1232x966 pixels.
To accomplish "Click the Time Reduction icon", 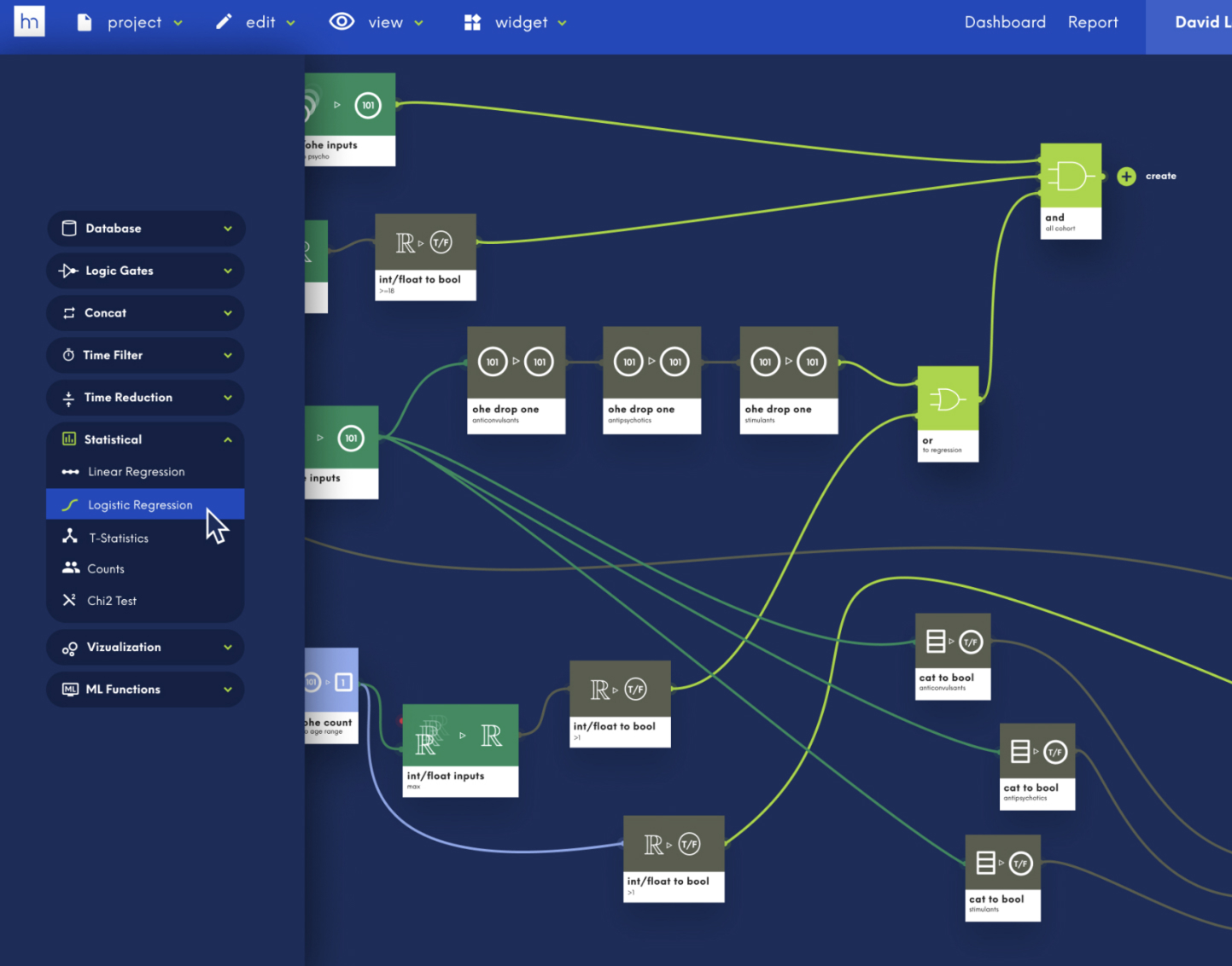I will coord(68,398).
